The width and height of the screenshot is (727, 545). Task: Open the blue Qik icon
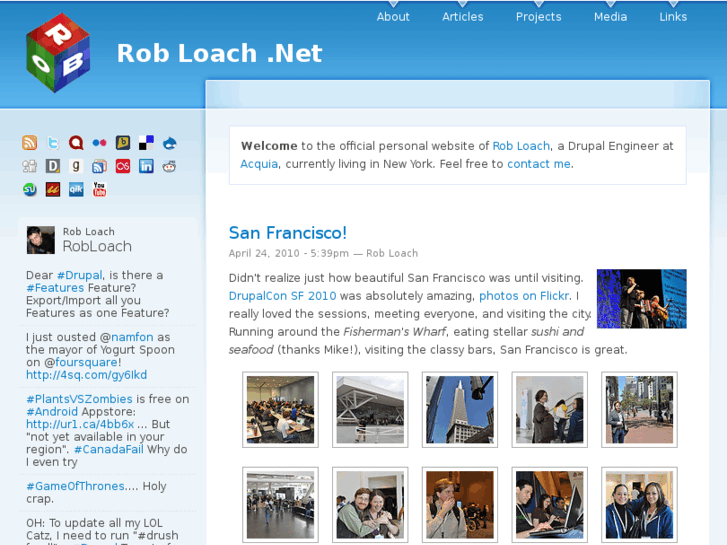pos(76,189)
